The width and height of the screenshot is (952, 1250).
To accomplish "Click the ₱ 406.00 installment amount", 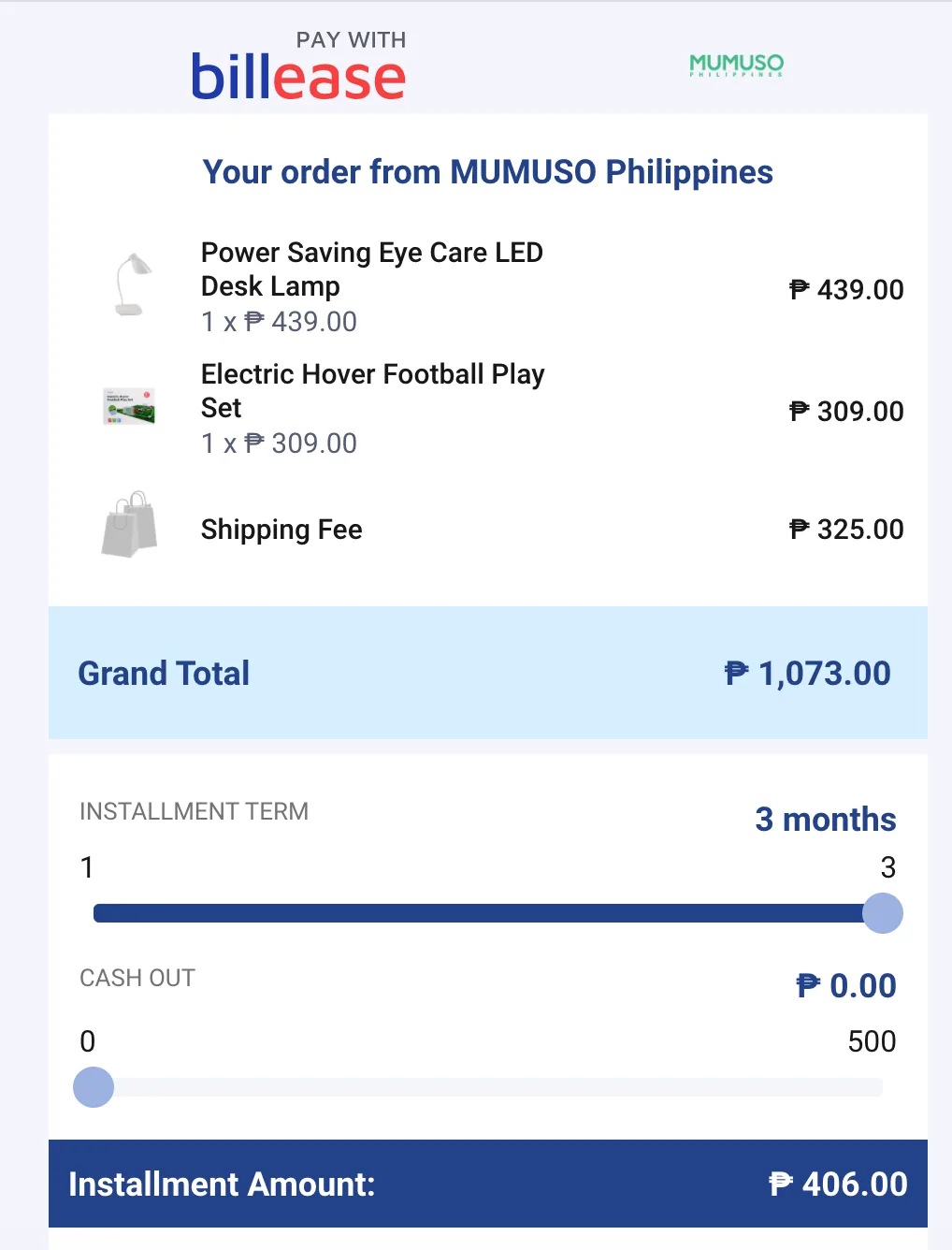I will (x=838, y=1185).
